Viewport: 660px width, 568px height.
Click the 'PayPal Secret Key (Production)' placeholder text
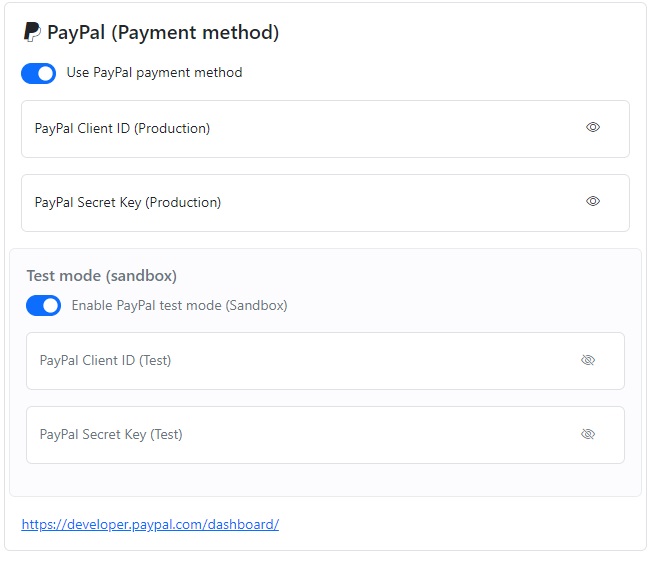128,203
